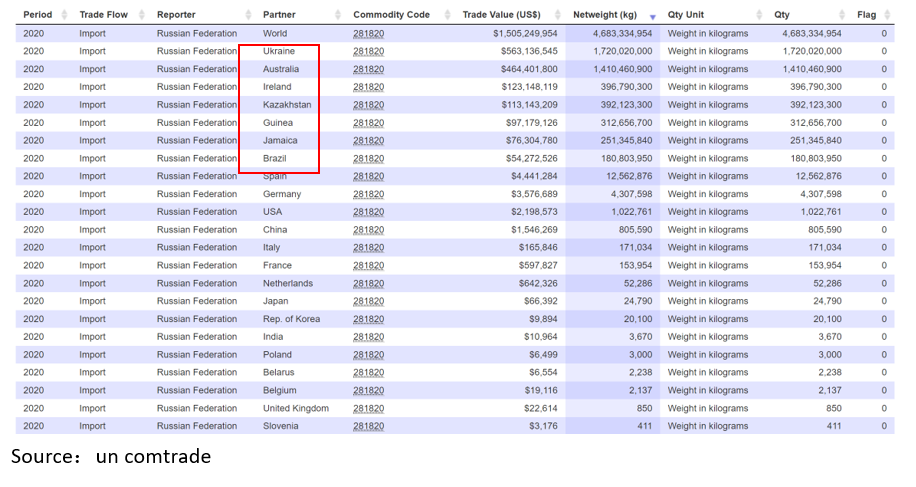Select trade value $165,846
This screenshot has width=916, height=487.
tap(538, 248)
